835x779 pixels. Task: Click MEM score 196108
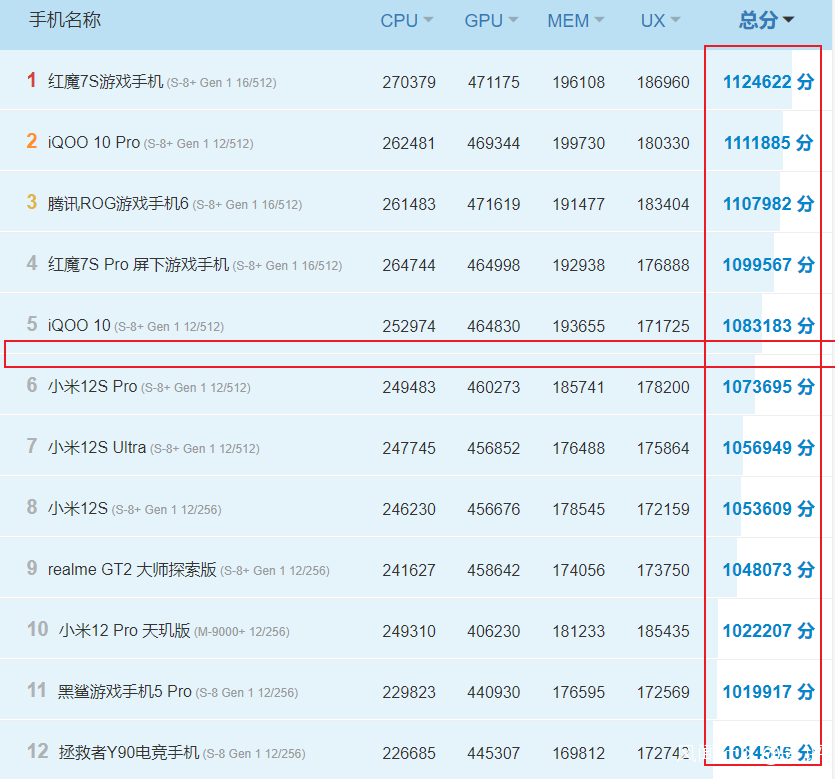click(578, 83)
